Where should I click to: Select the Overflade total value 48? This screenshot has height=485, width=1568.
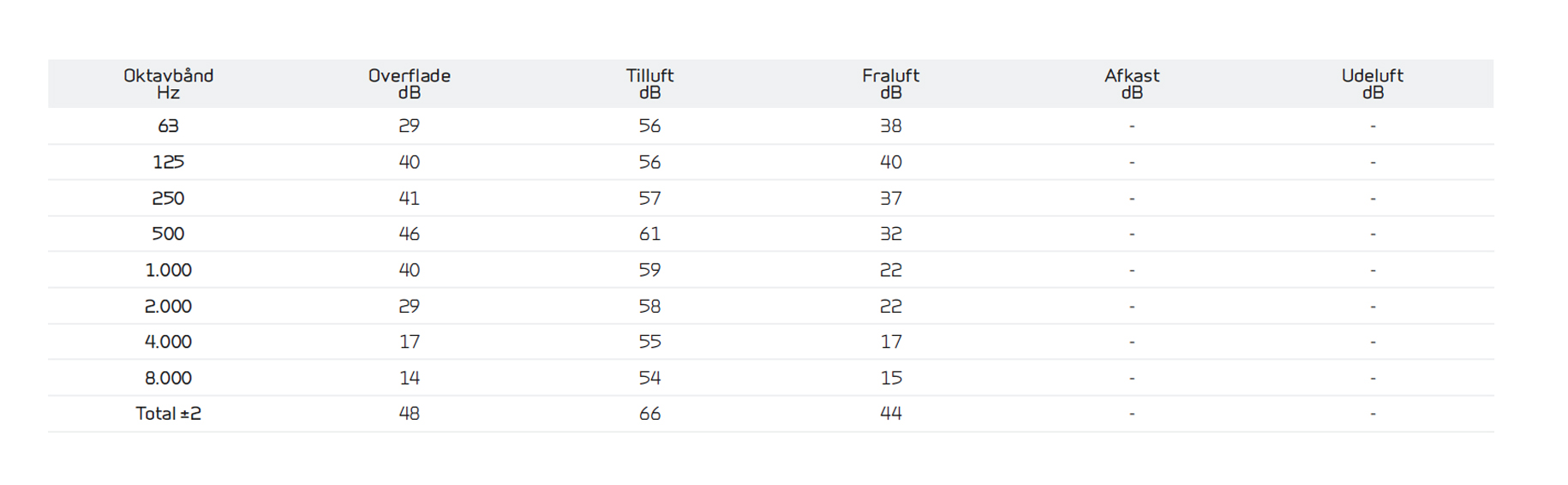pyautogui.click(x=409, y=414)
